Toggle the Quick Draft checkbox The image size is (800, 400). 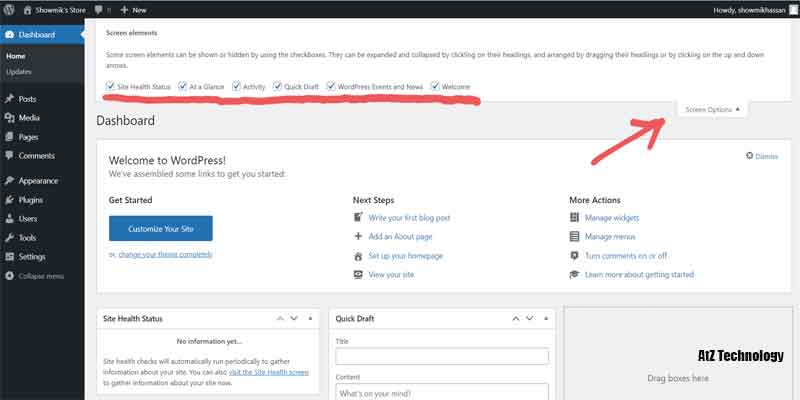coord(277,87)
